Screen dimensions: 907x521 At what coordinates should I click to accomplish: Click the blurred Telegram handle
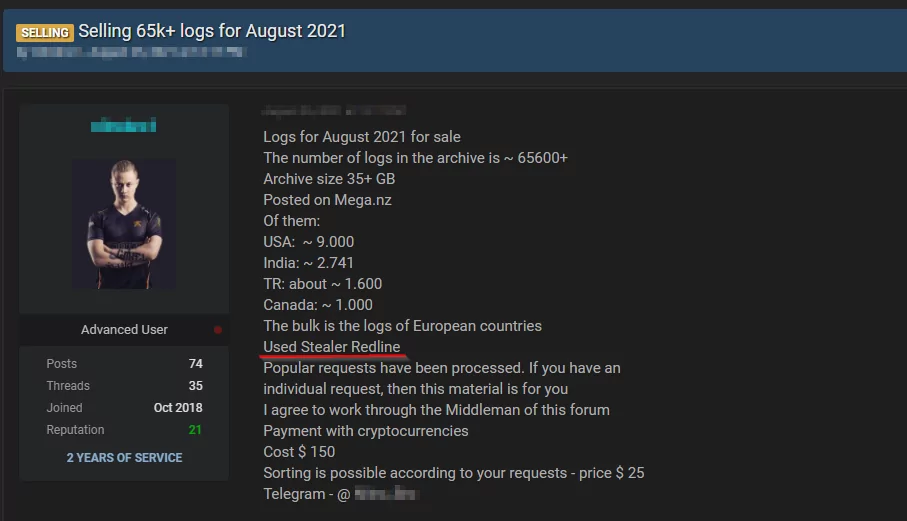click(386, 494)
